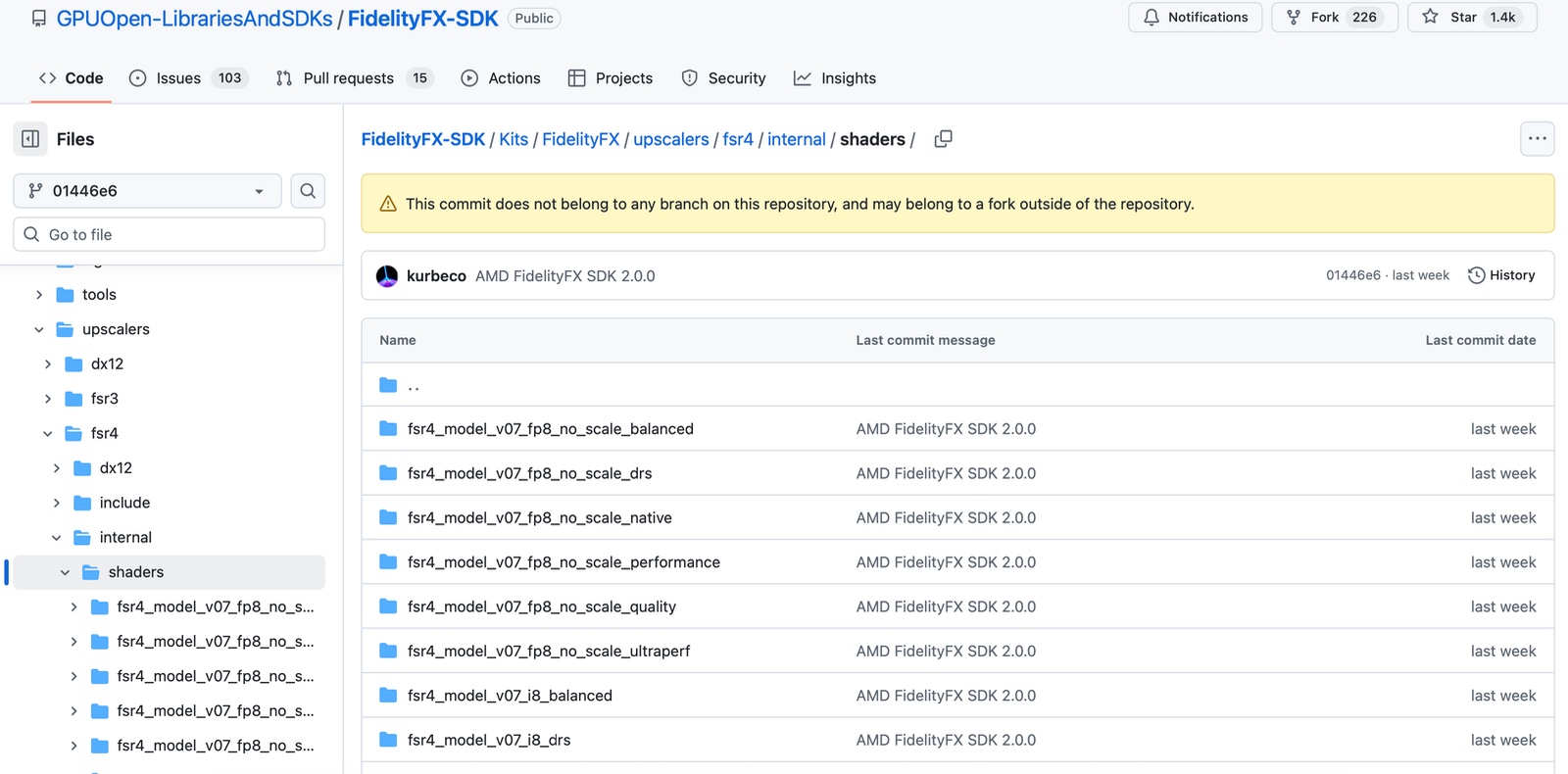Click the Notifications button

coord(1195,18)
